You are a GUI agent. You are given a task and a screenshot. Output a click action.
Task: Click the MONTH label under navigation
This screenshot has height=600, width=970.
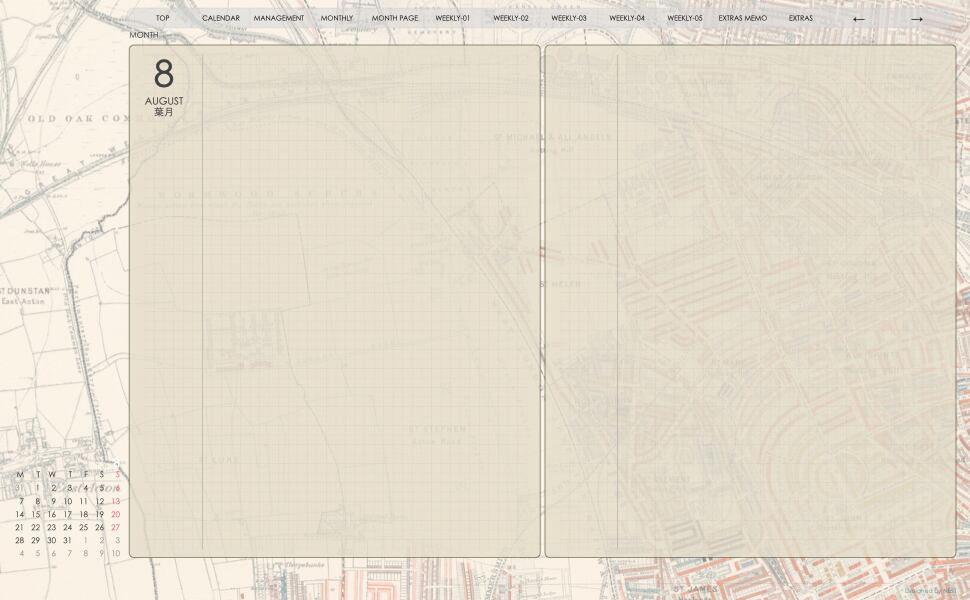tap(144, 35)
